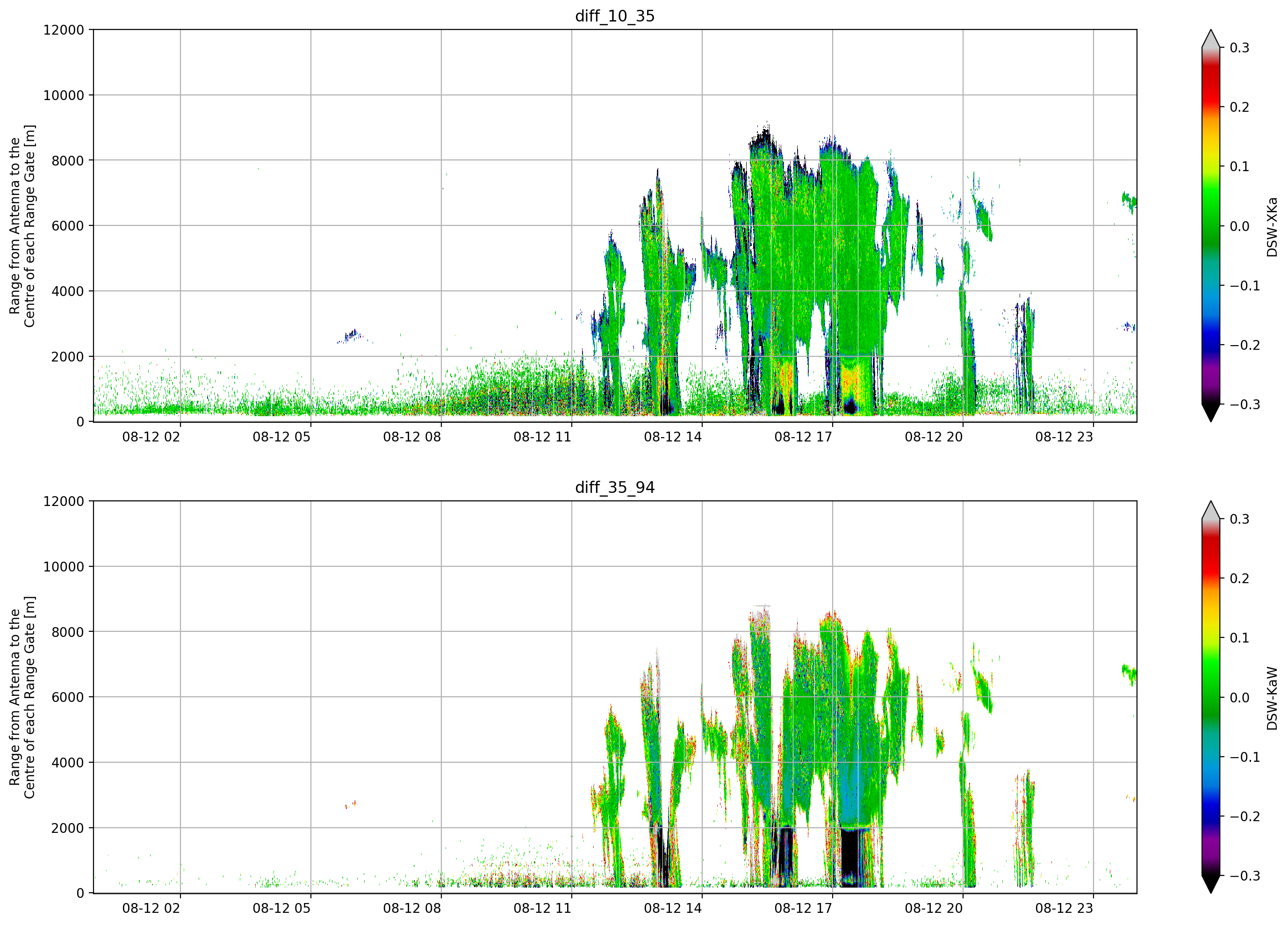This screenshot has height=925, width=1288.
Task: Click the DSW-XKa color gradient bar
Action: (1211, 225)
